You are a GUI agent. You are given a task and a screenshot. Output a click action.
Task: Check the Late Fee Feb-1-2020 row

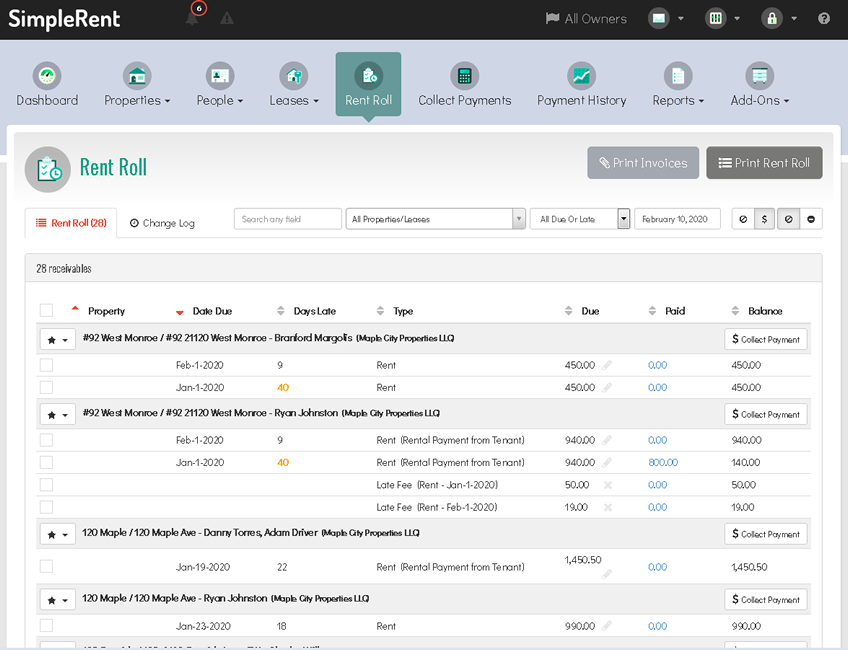click(x=47, y=507)
